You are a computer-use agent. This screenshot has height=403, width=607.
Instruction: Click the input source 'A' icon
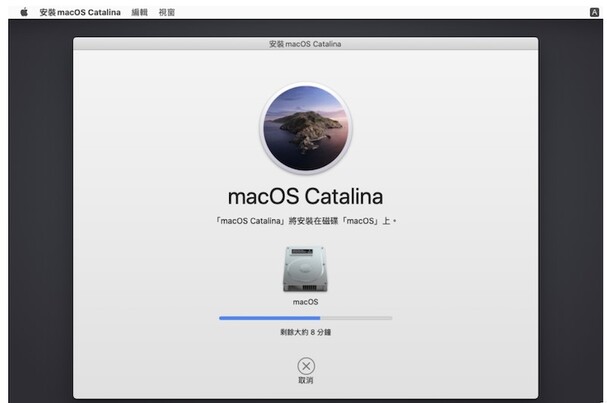594,12
